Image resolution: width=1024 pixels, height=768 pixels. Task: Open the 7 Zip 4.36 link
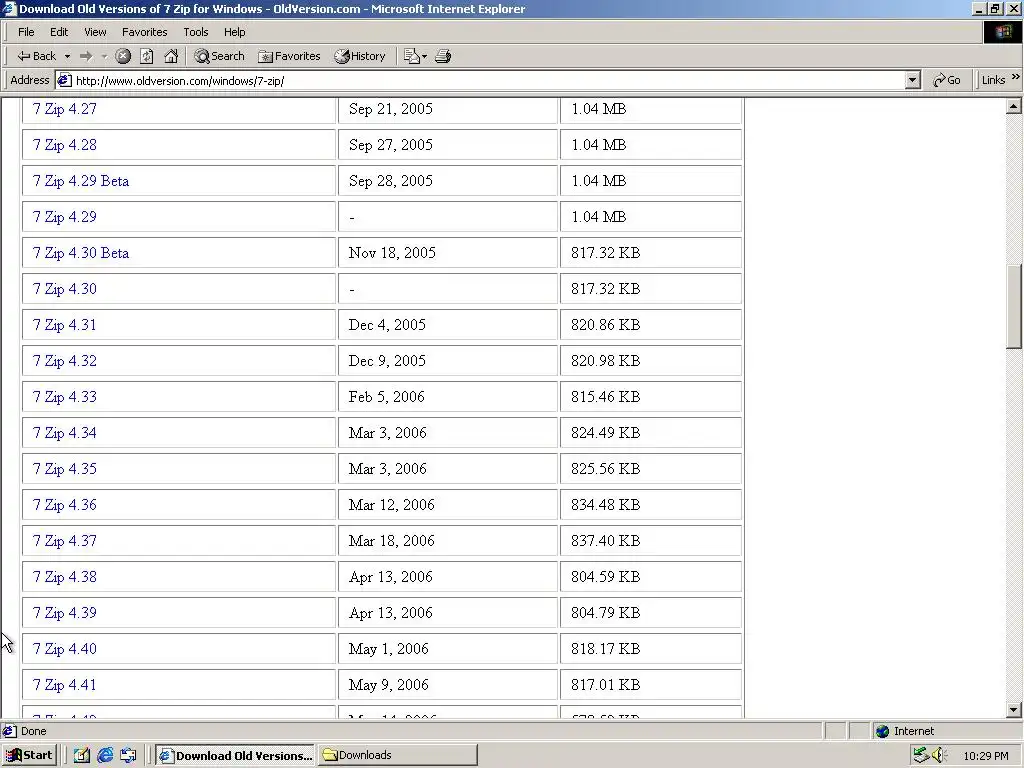click(x=65, y=505)
